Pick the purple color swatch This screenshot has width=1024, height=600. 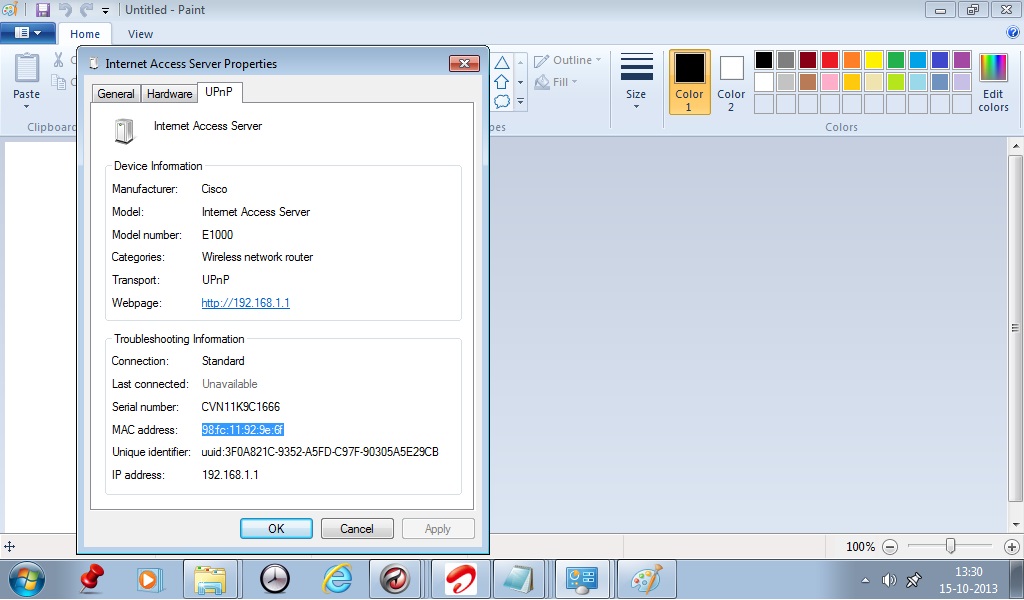coord(962,60)
